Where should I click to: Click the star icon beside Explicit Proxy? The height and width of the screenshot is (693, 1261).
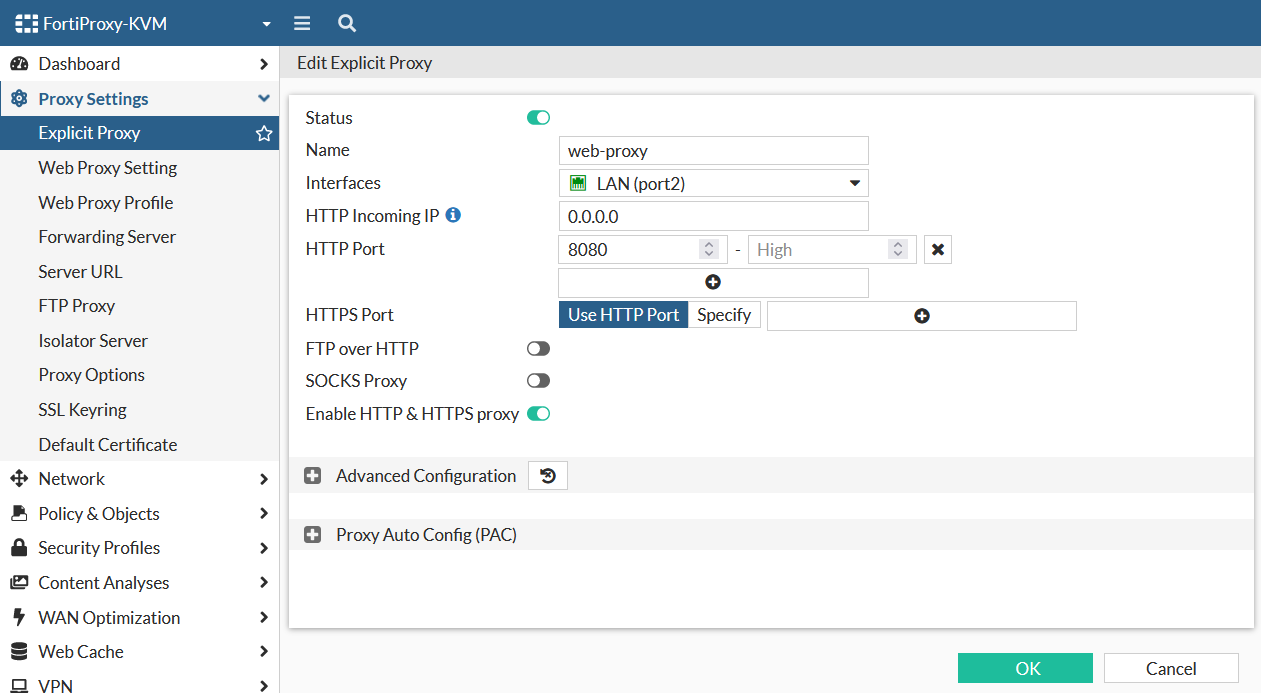click(x=264, y=133)
